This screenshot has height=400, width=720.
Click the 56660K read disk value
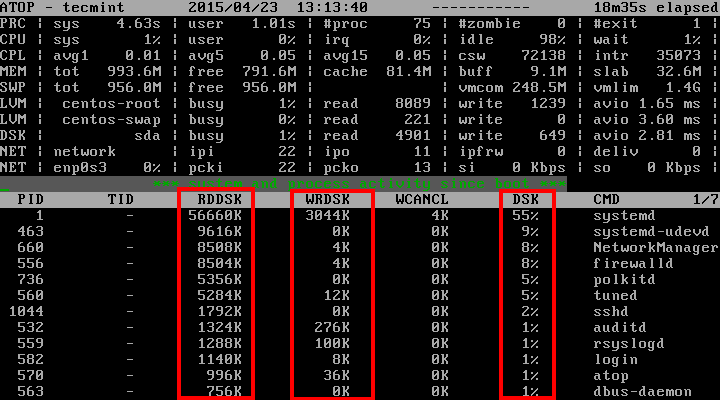[220, 215]
